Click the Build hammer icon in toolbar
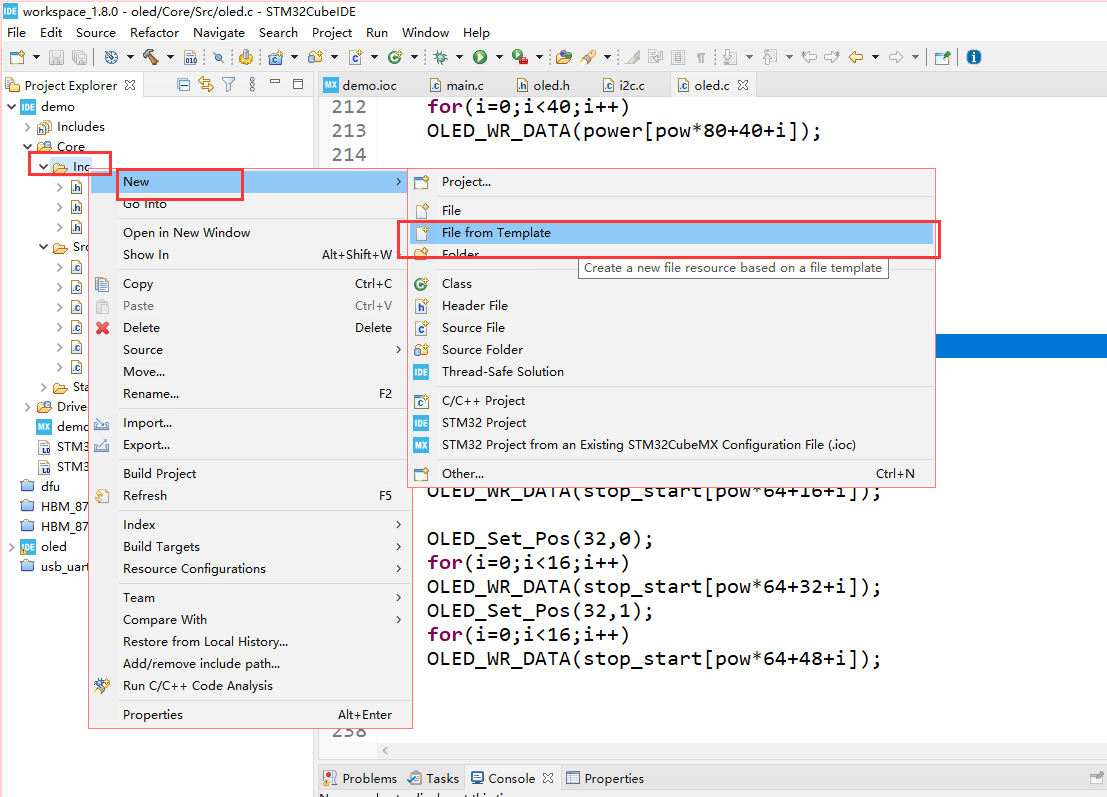The image size is (1107, 797). 150,57
